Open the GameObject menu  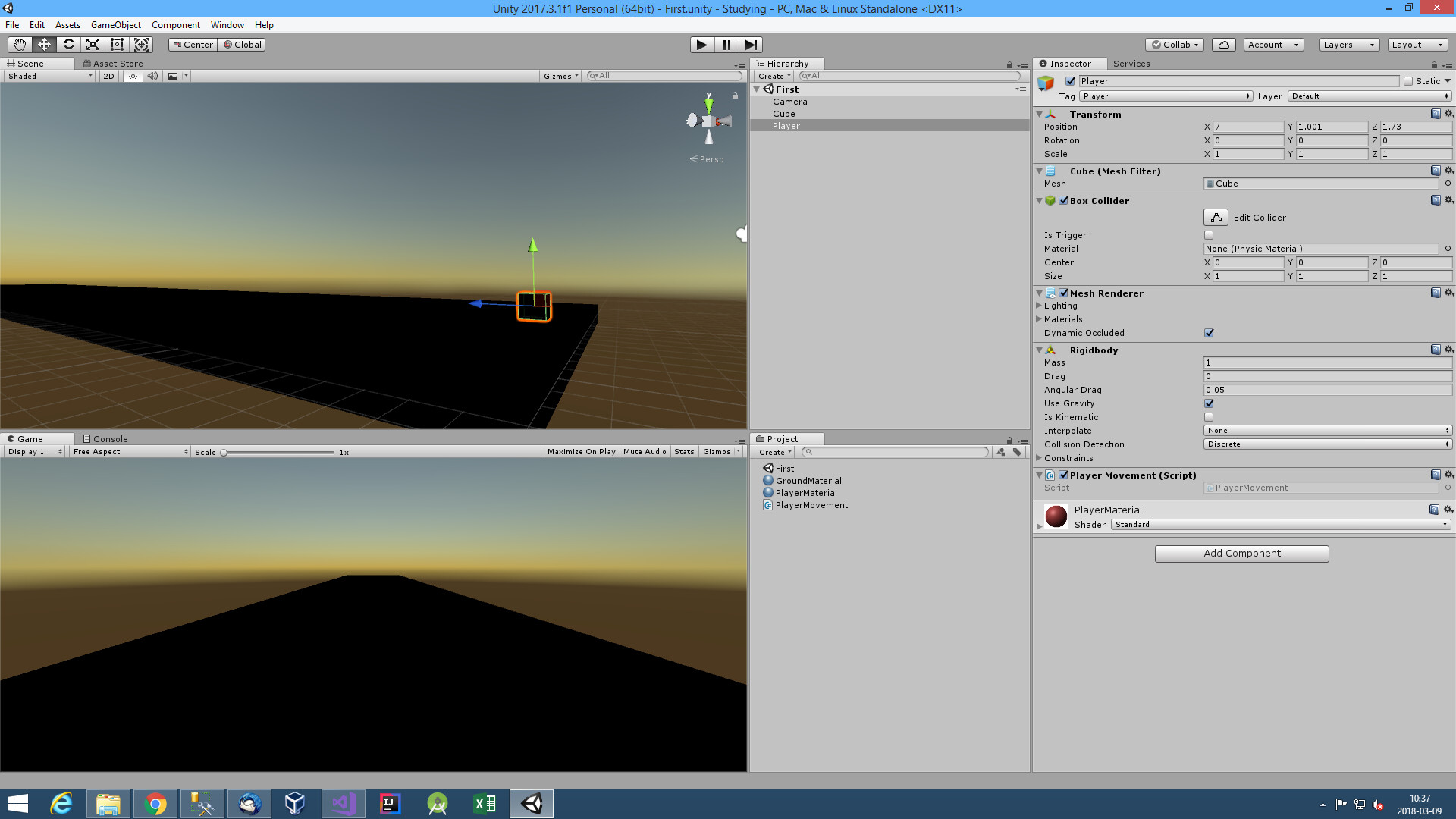coord(115,24)
